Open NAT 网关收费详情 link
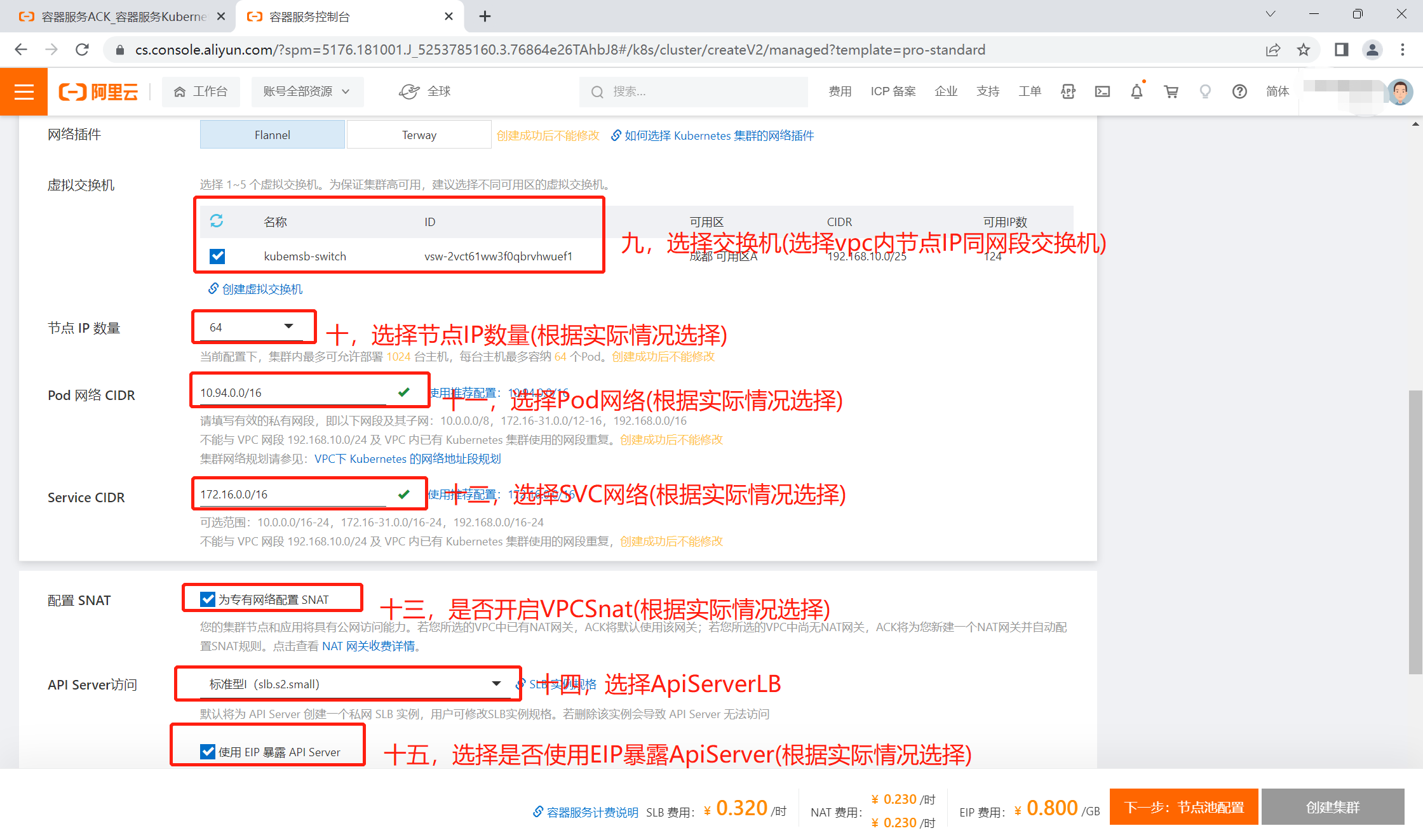 [368, 646]
